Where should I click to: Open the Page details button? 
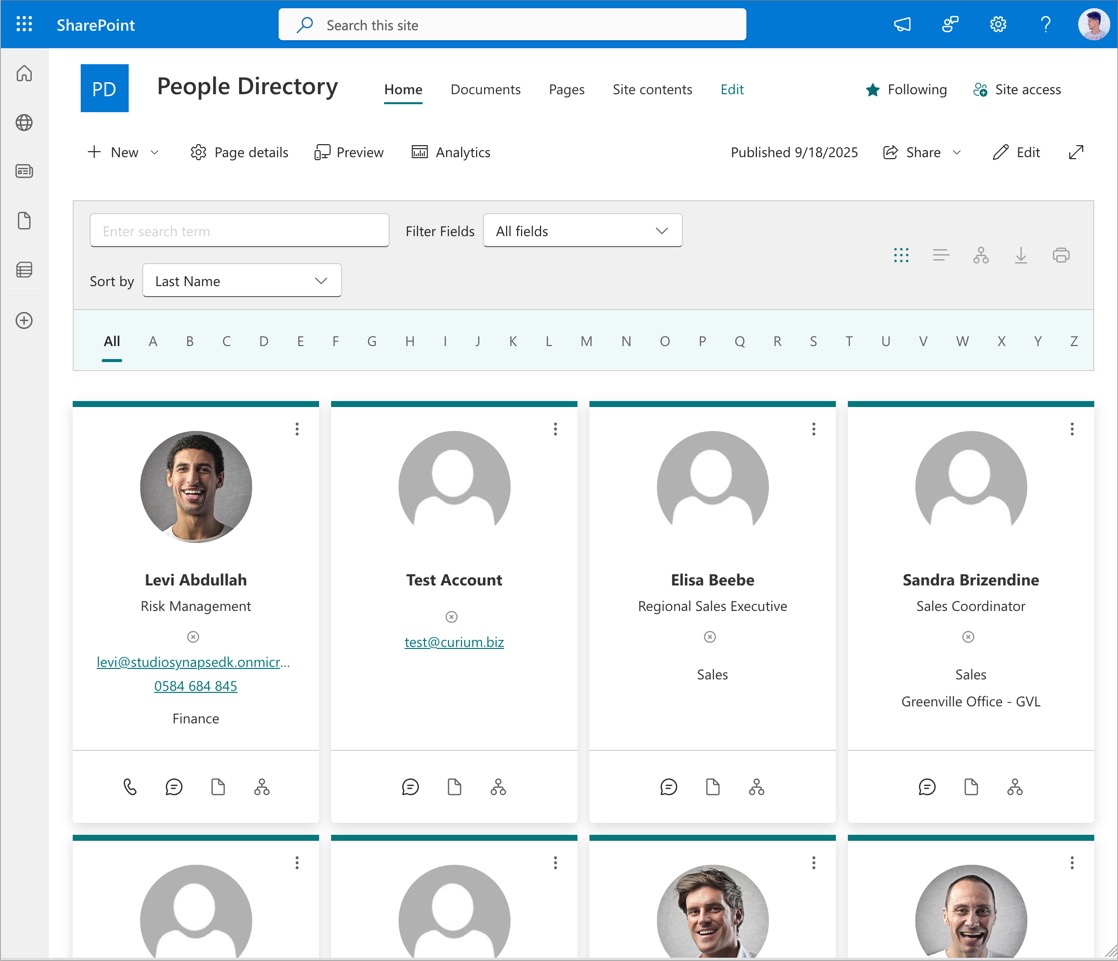240,152
